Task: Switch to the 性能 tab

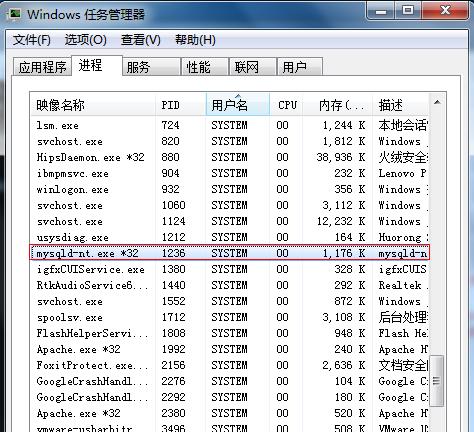Action: [205, 67]
